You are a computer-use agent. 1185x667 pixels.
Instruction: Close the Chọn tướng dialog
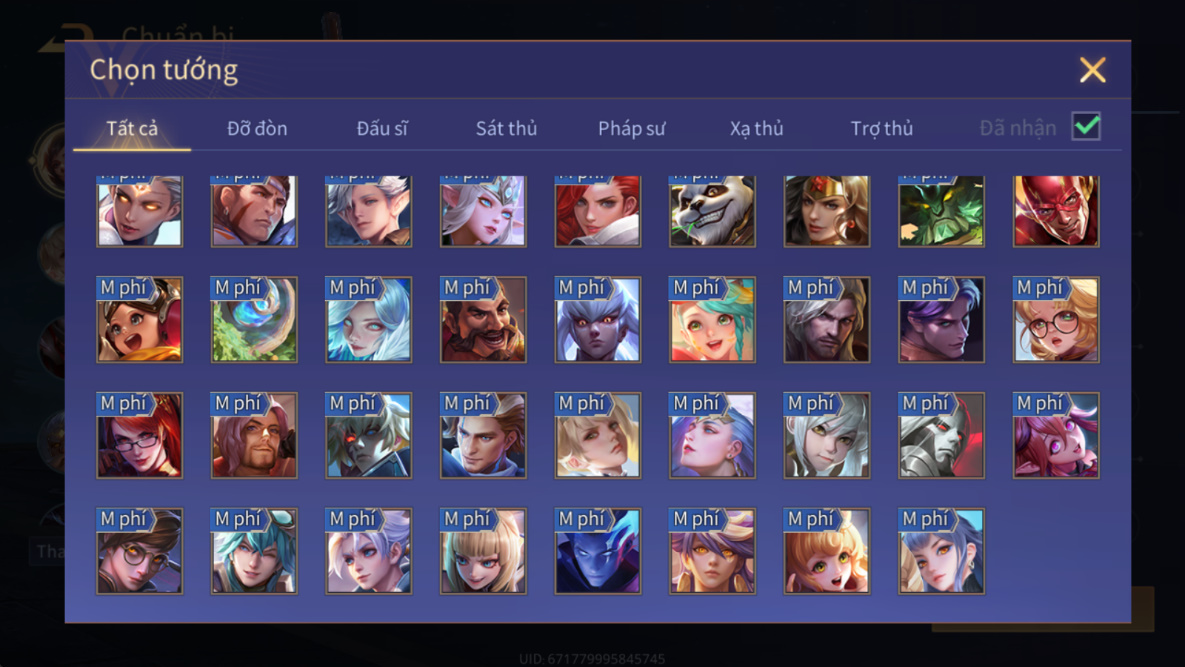pos(1092,70)
